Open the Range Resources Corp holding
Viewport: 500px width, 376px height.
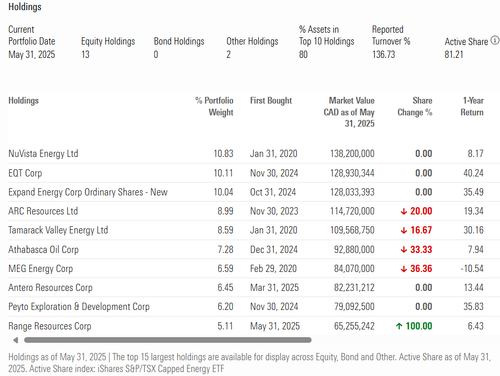50,326
